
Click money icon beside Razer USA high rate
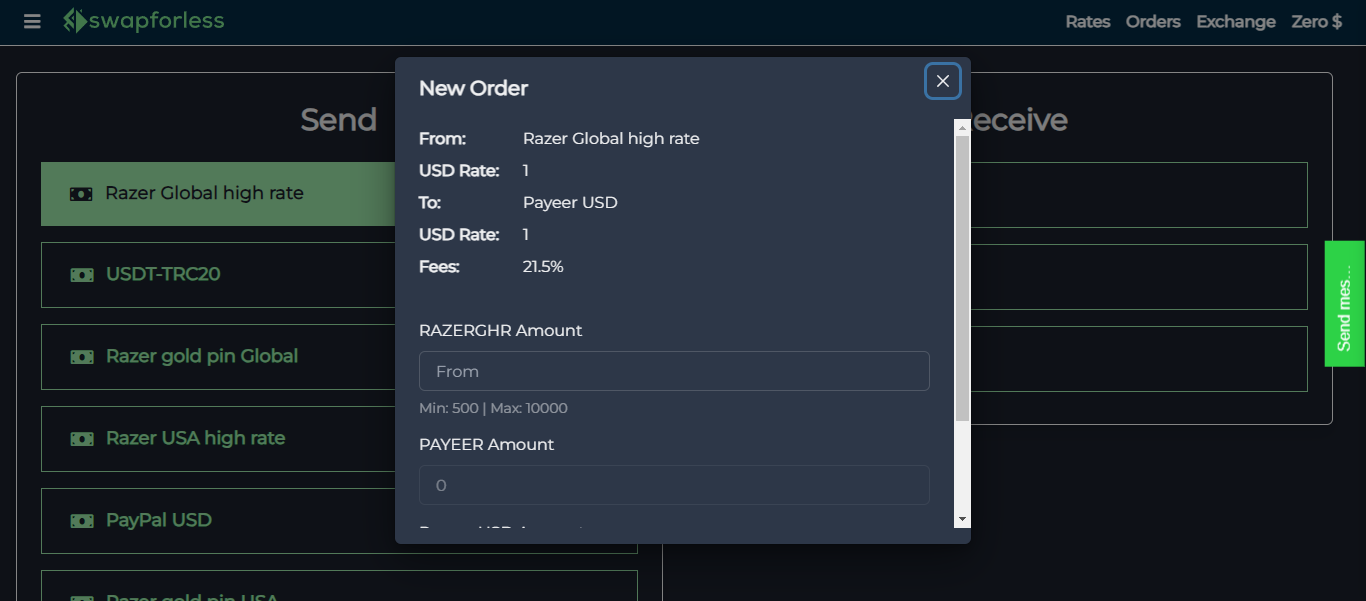[x=82, y=439]
